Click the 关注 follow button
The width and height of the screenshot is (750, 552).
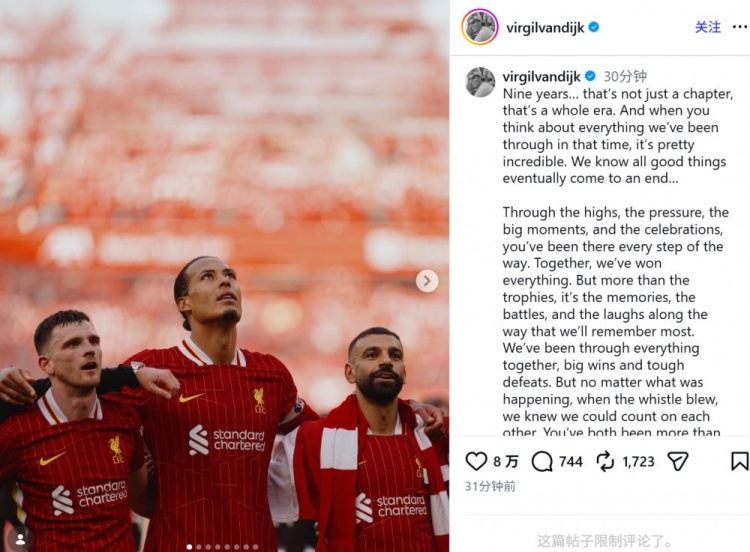(707, 27)
